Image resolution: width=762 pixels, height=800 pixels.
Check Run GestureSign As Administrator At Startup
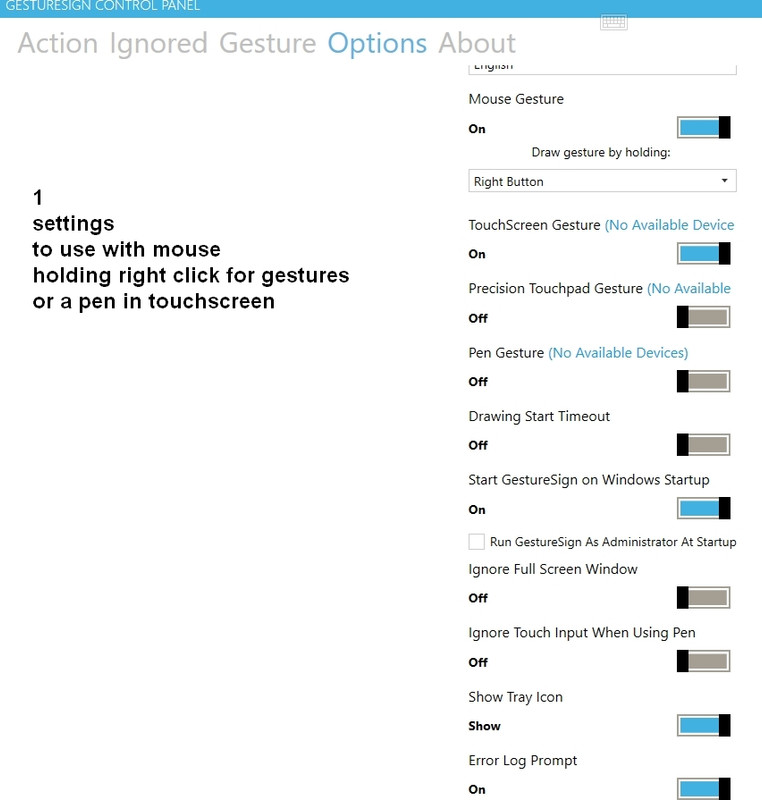click(476, 542)
